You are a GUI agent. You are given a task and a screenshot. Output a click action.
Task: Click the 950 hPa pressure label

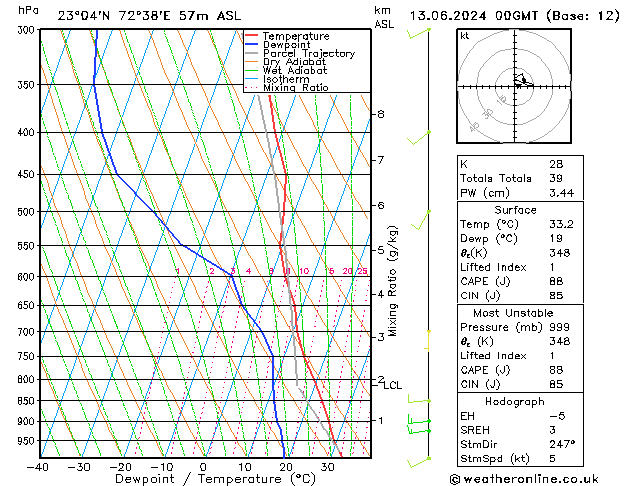coord(28,441)
